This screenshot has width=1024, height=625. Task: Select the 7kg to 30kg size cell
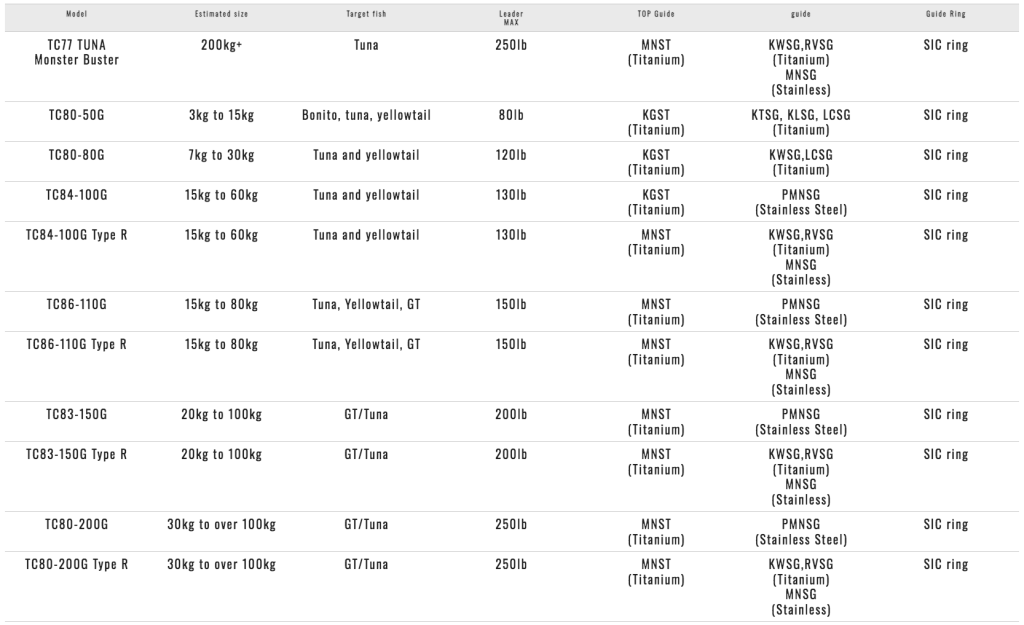click(221, 156)
